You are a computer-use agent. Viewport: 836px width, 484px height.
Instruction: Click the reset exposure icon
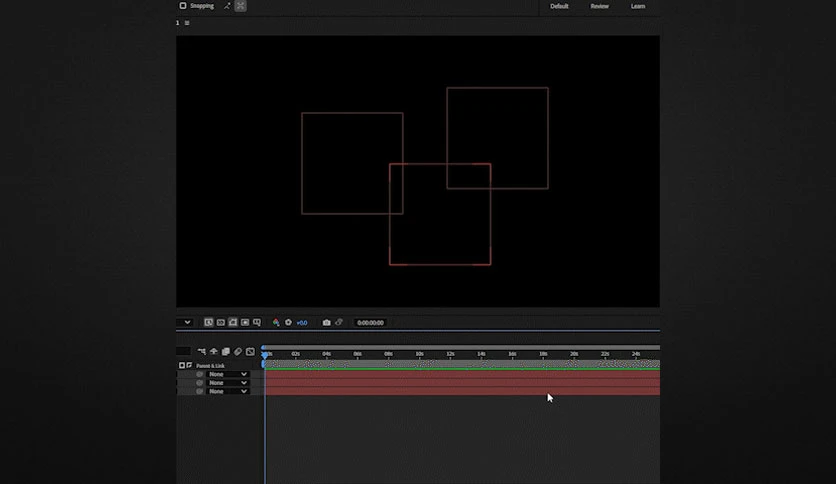coord(288,322)
